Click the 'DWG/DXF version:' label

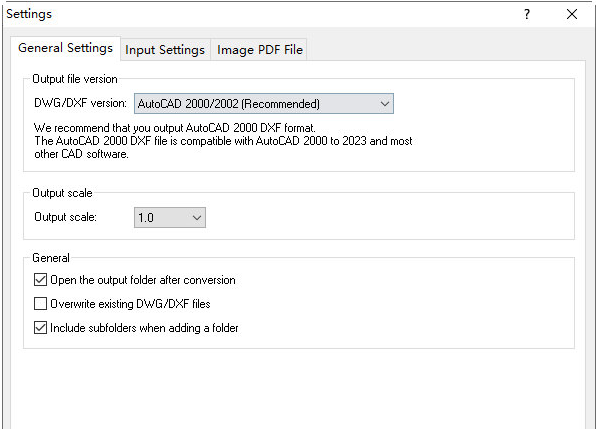[80, 103]
